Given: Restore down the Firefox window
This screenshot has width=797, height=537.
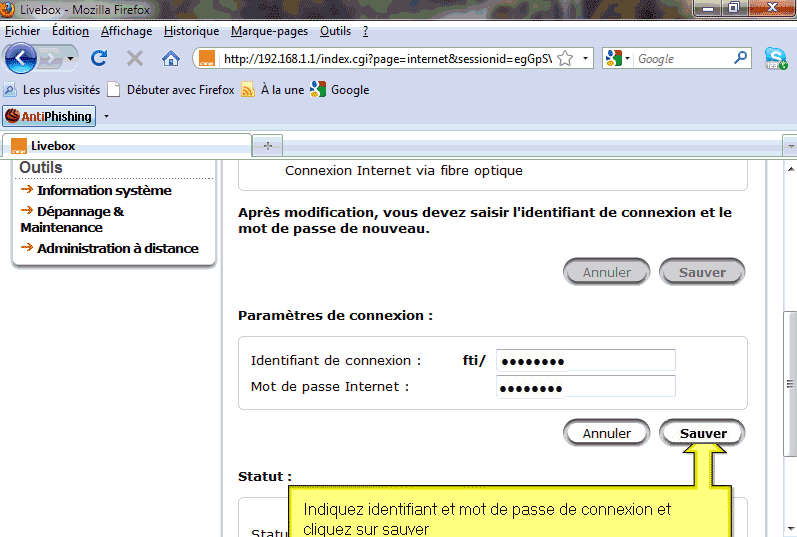Looking at the screenshot, I should click(x=733, y=8).
